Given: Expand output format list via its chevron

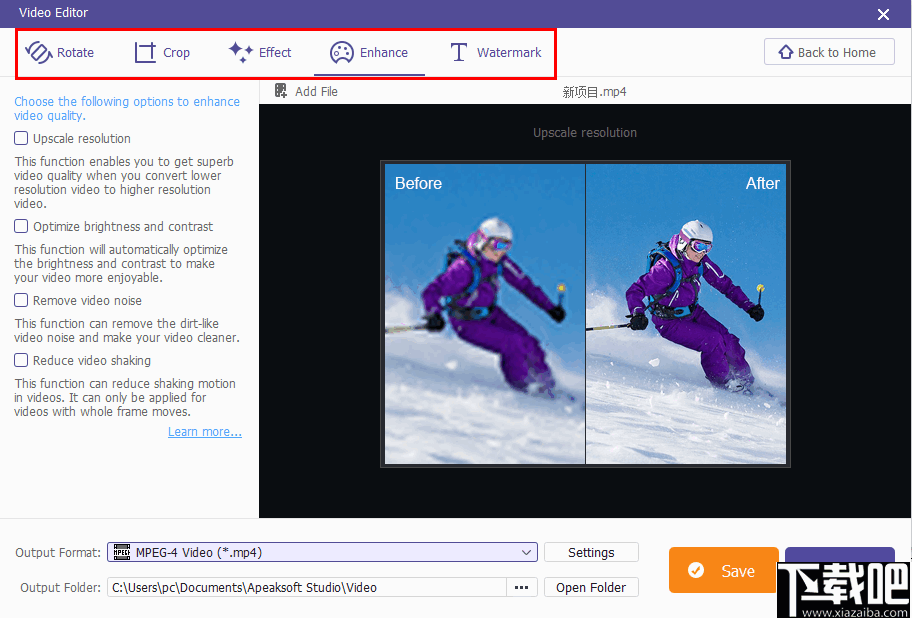Looking at the screenshot, I should pos(527,552).
